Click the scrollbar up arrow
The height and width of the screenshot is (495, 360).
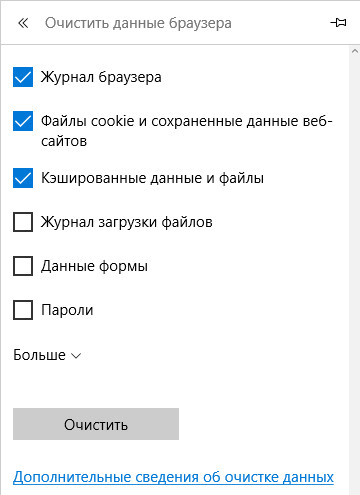click(x=355, y=51)
